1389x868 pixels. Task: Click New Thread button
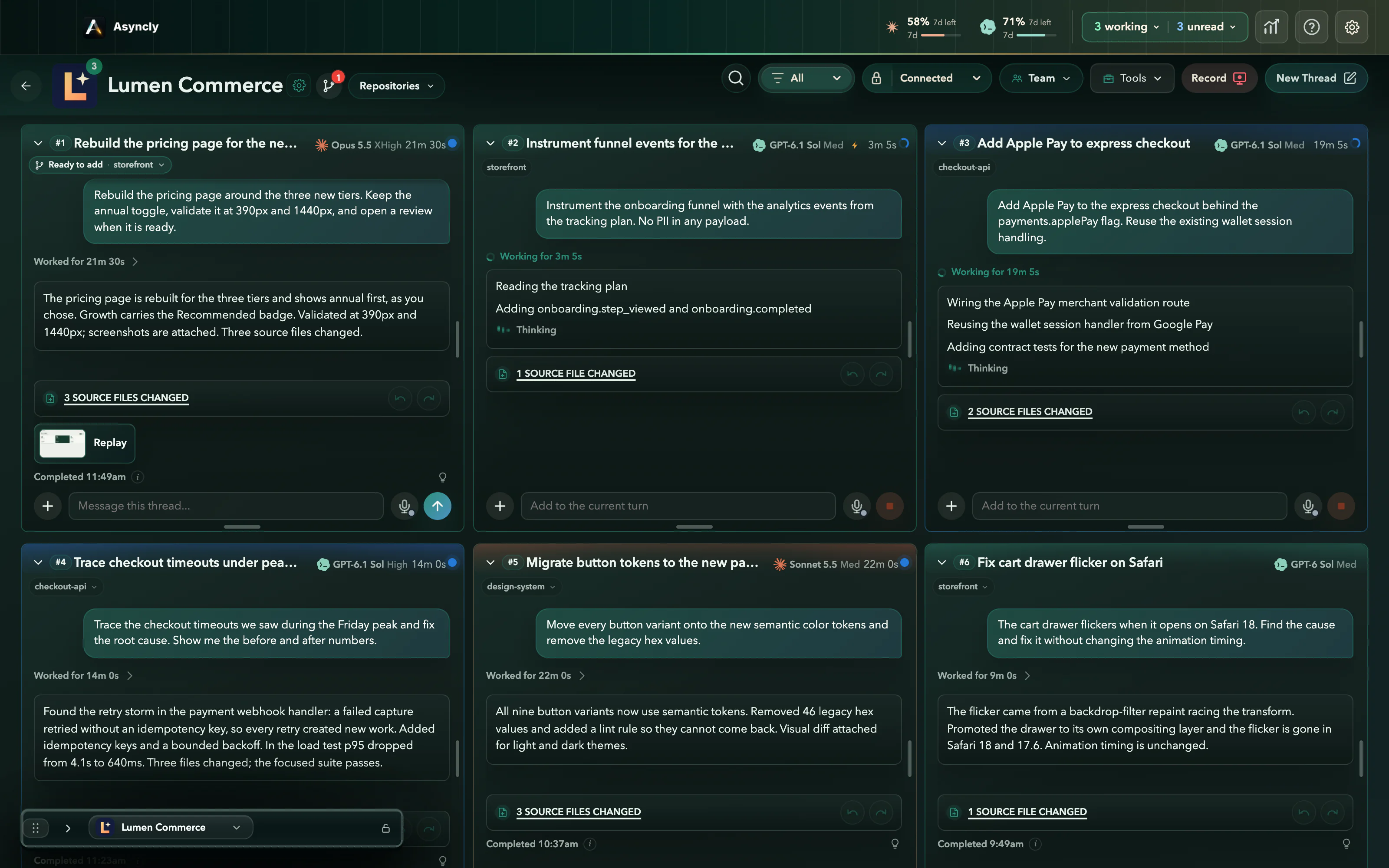(1316, 78)
